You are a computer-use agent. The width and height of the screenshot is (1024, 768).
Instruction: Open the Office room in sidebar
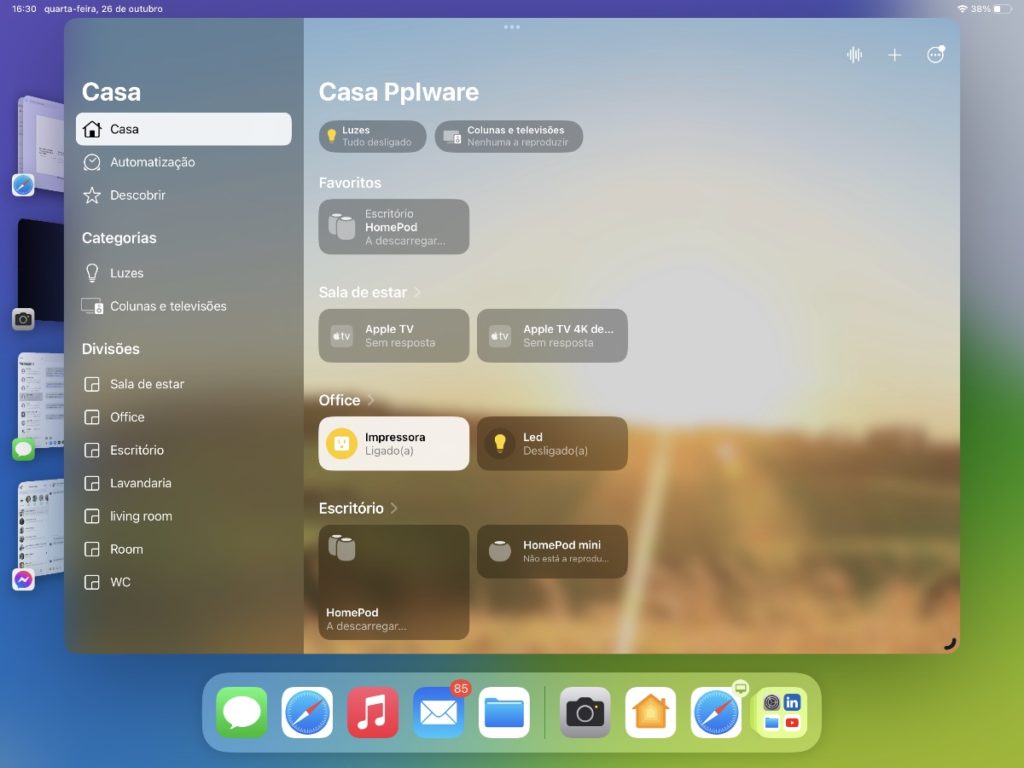[x=184, y=417]
